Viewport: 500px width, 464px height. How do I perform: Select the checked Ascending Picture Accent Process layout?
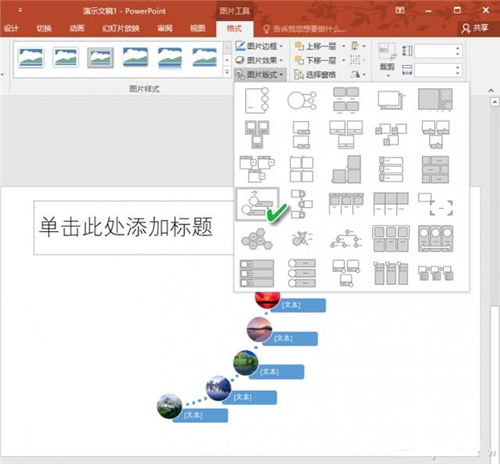(257, 204)
